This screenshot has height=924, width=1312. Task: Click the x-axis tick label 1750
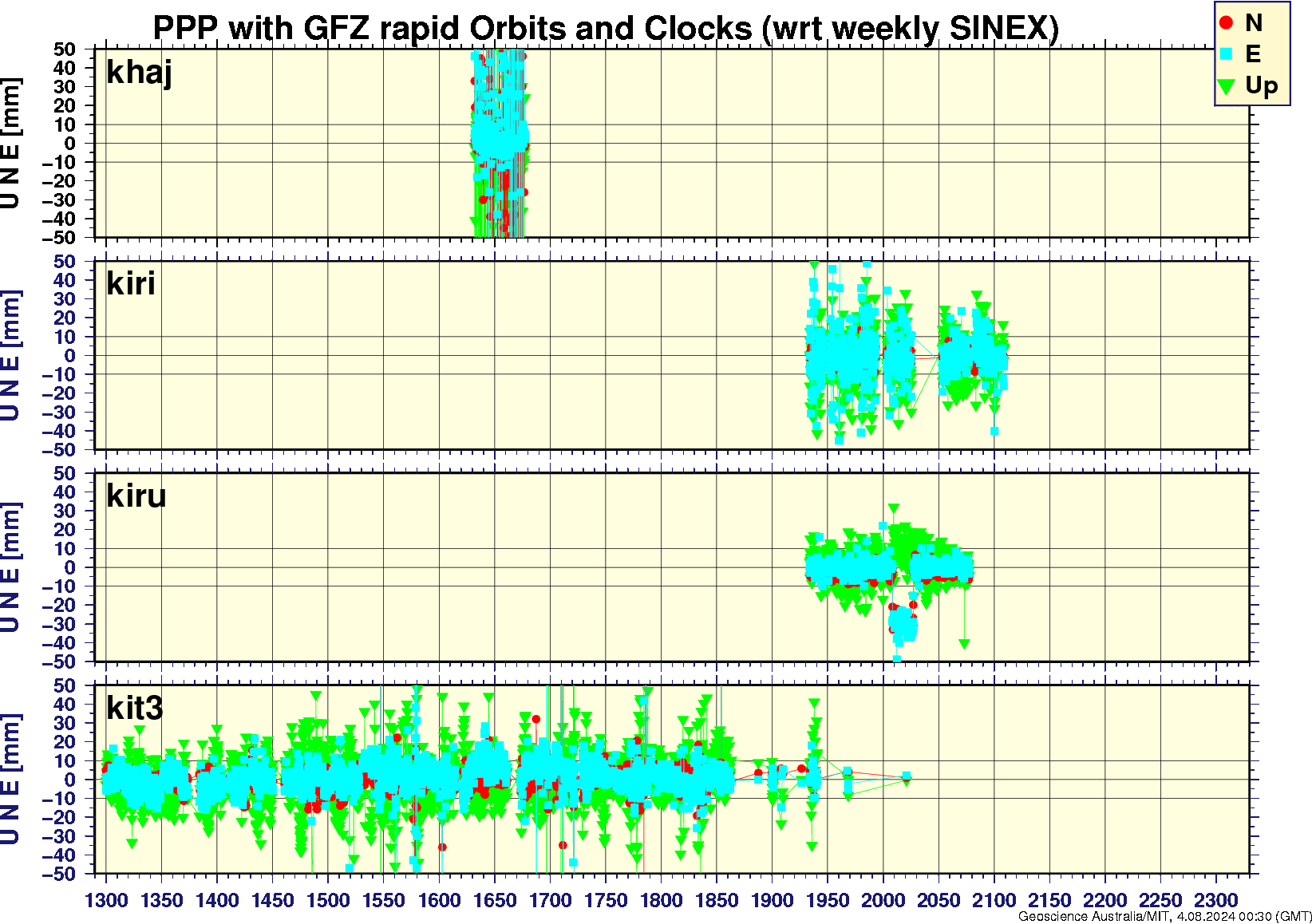[x=606, y=900]
